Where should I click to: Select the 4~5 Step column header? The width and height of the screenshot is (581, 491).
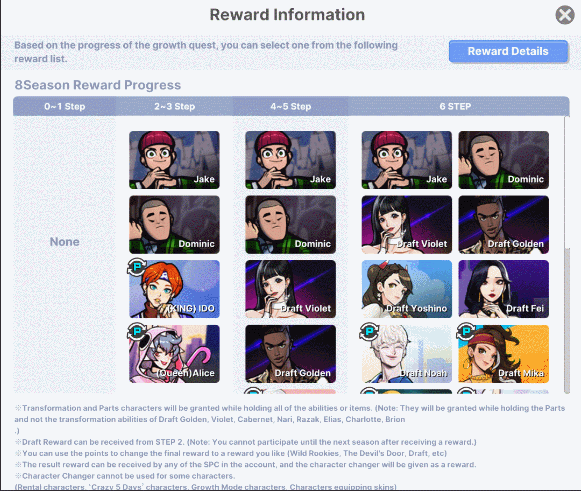pyautogui.click(x=290, y=106)
